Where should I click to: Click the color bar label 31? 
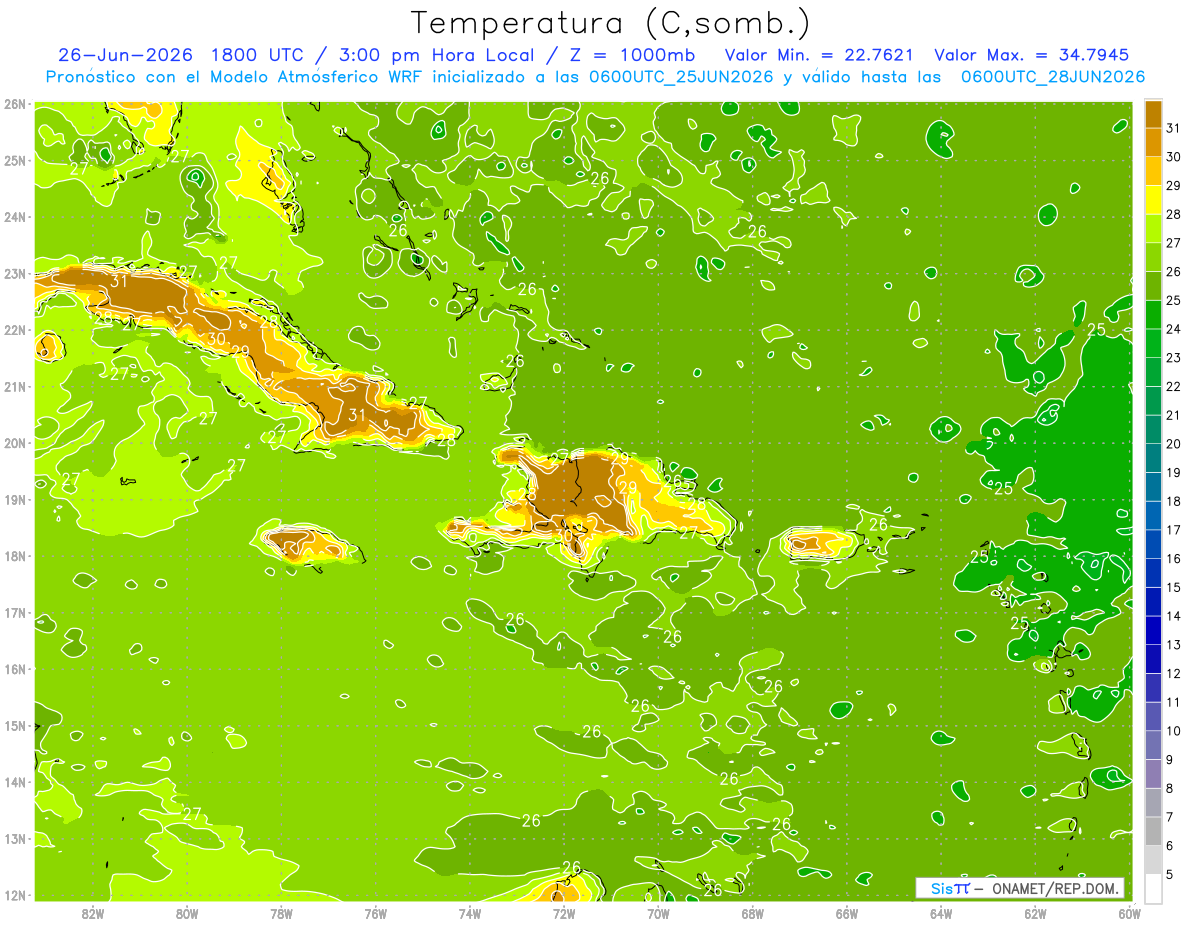1174,128
